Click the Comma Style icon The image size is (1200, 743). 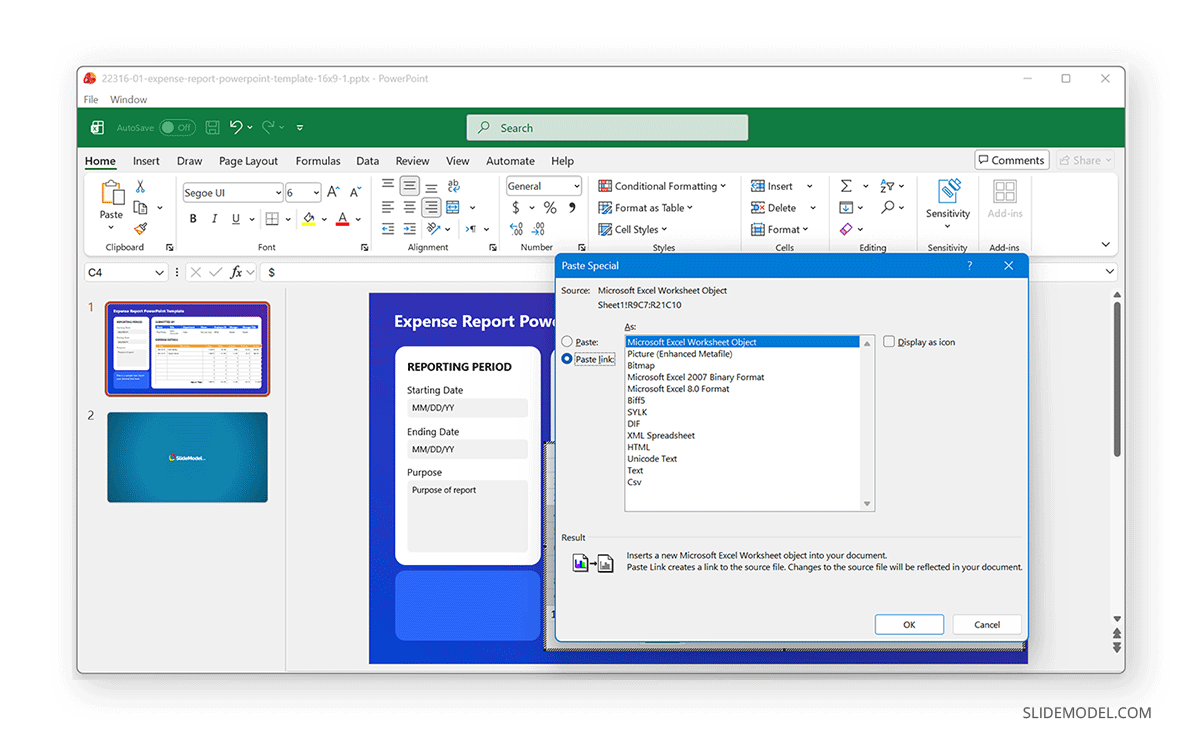[572, 207]
